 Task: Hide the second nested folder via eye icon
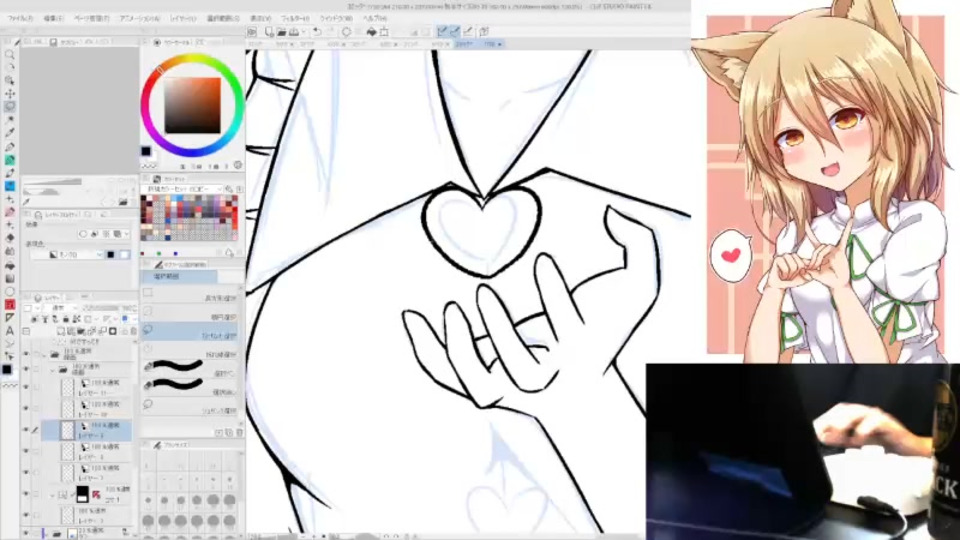pyautogui.click(x=26, y=369)
